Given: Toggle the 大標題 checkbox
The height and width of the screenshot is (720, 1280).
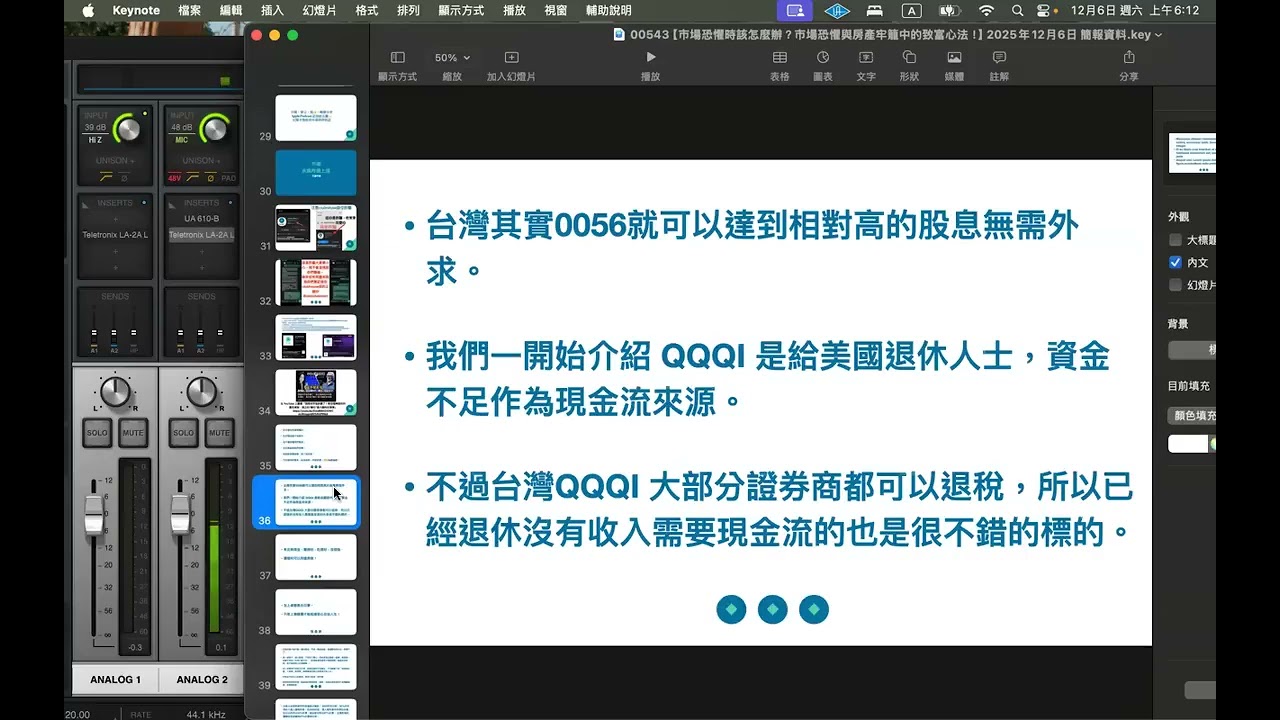Looking at the screenshot, I should [1175, 240].
